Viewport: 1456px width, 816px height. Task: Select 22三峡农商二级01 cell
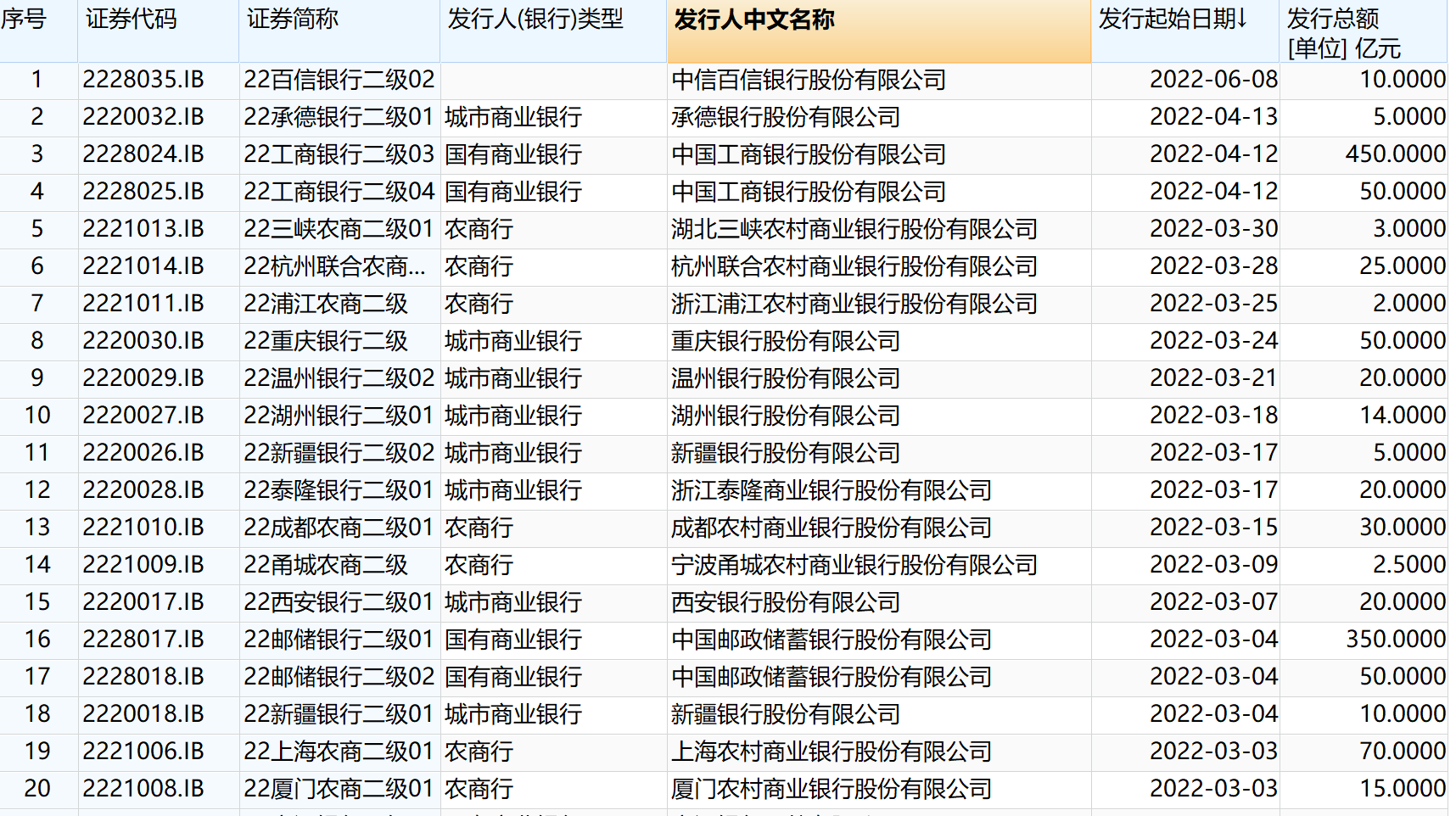pos(339,229)
